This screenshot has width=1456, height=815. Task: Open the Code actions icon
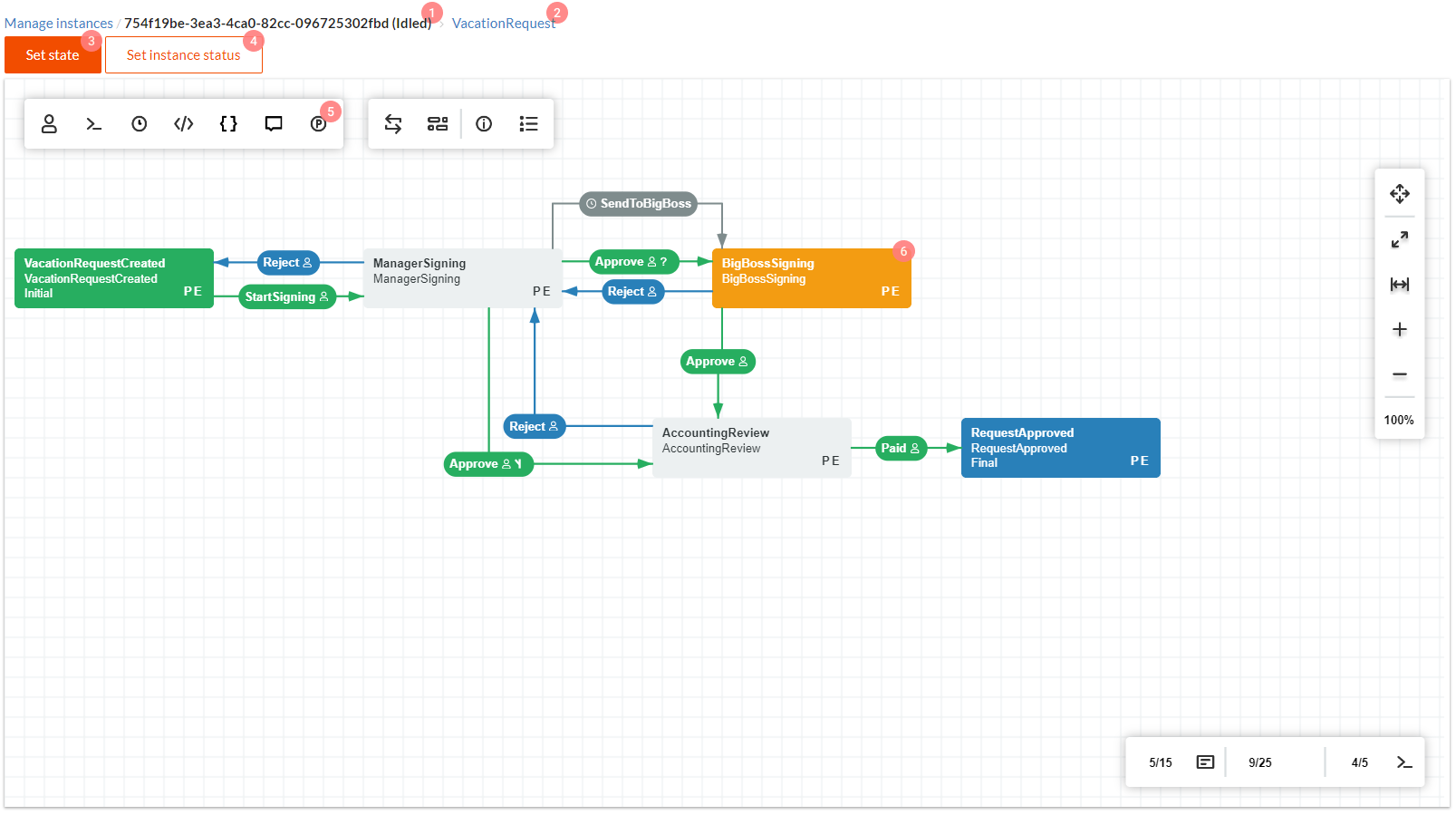[x=184, y=124]
